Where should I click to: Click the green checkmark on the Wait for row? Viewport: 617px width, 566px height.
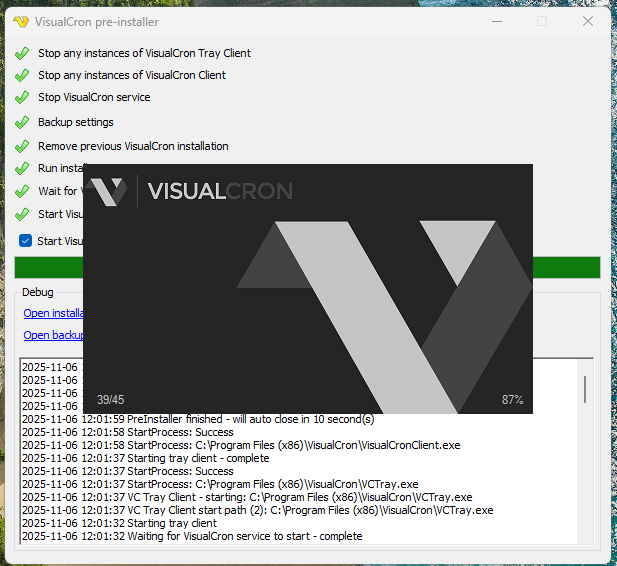[x=22, y=191]
